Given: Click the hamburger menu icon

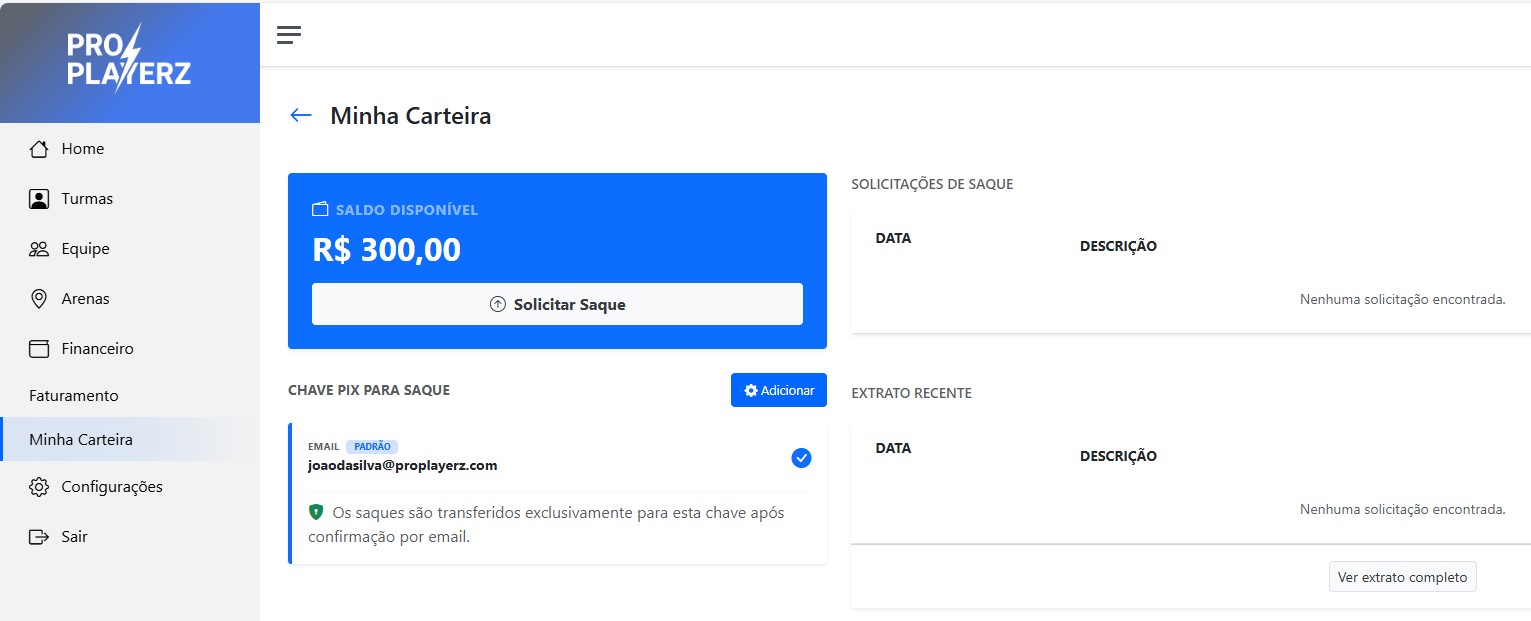Looking at the screenshot, I should [x=289, y=35].
